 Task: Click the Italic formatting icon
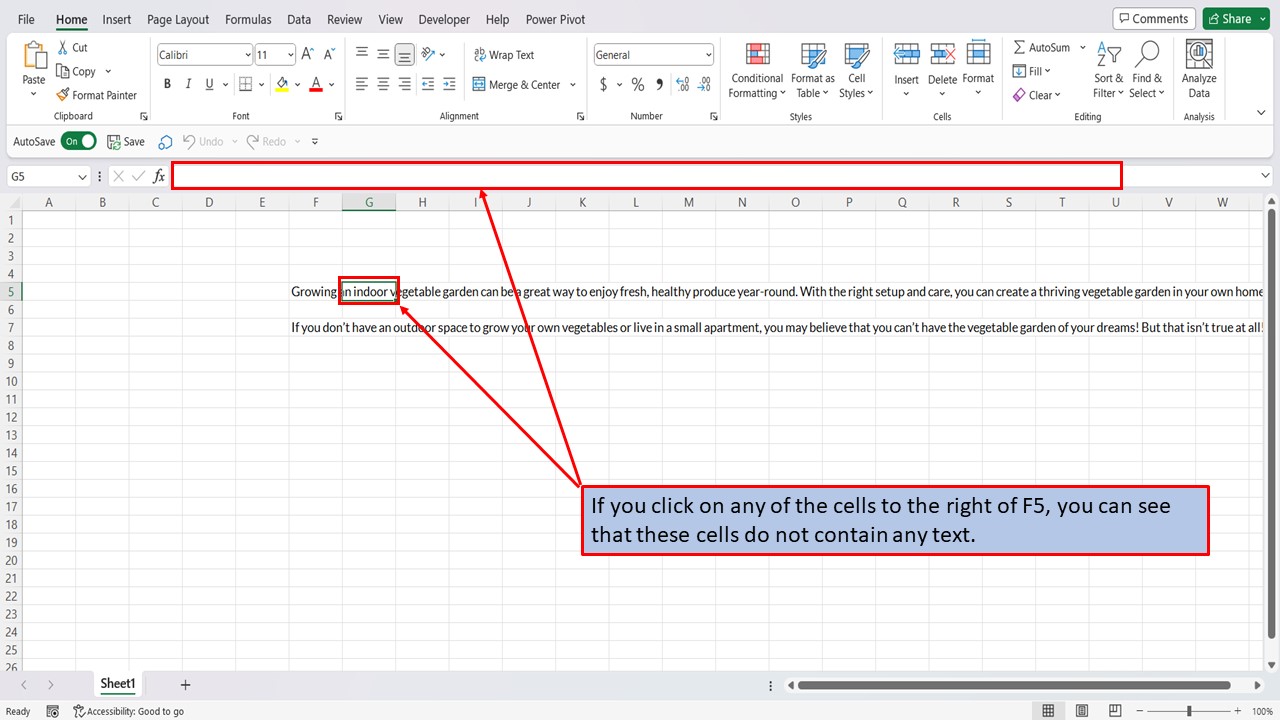coord(188,85)
